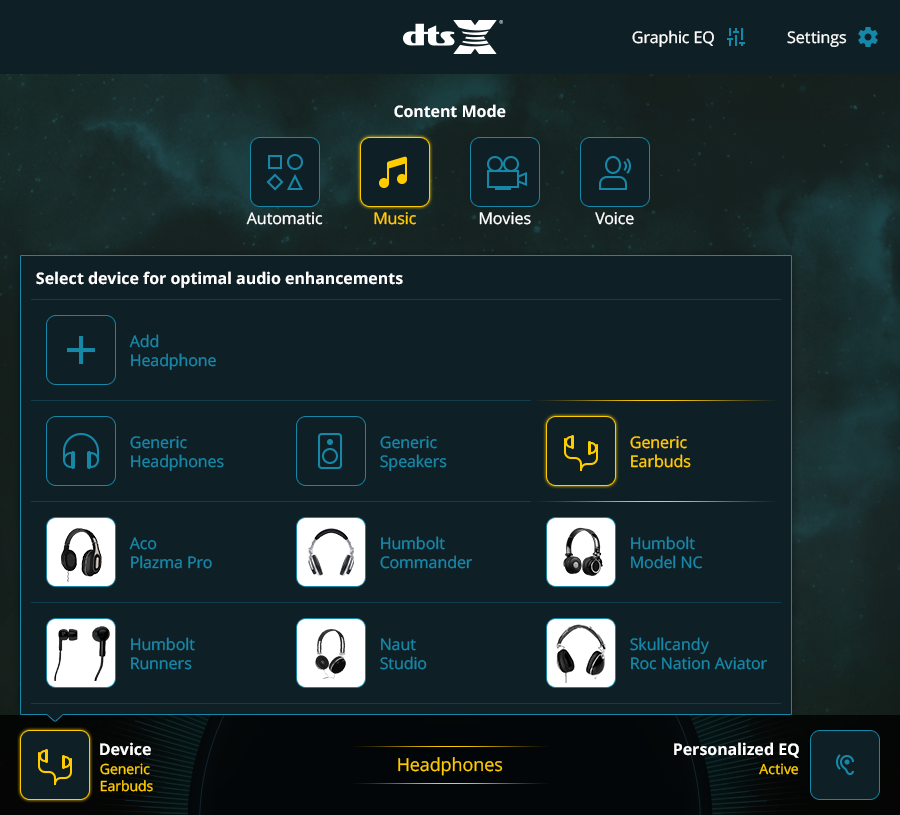Open the Graphic EQ sliders icon

click(x=735, y=37)
